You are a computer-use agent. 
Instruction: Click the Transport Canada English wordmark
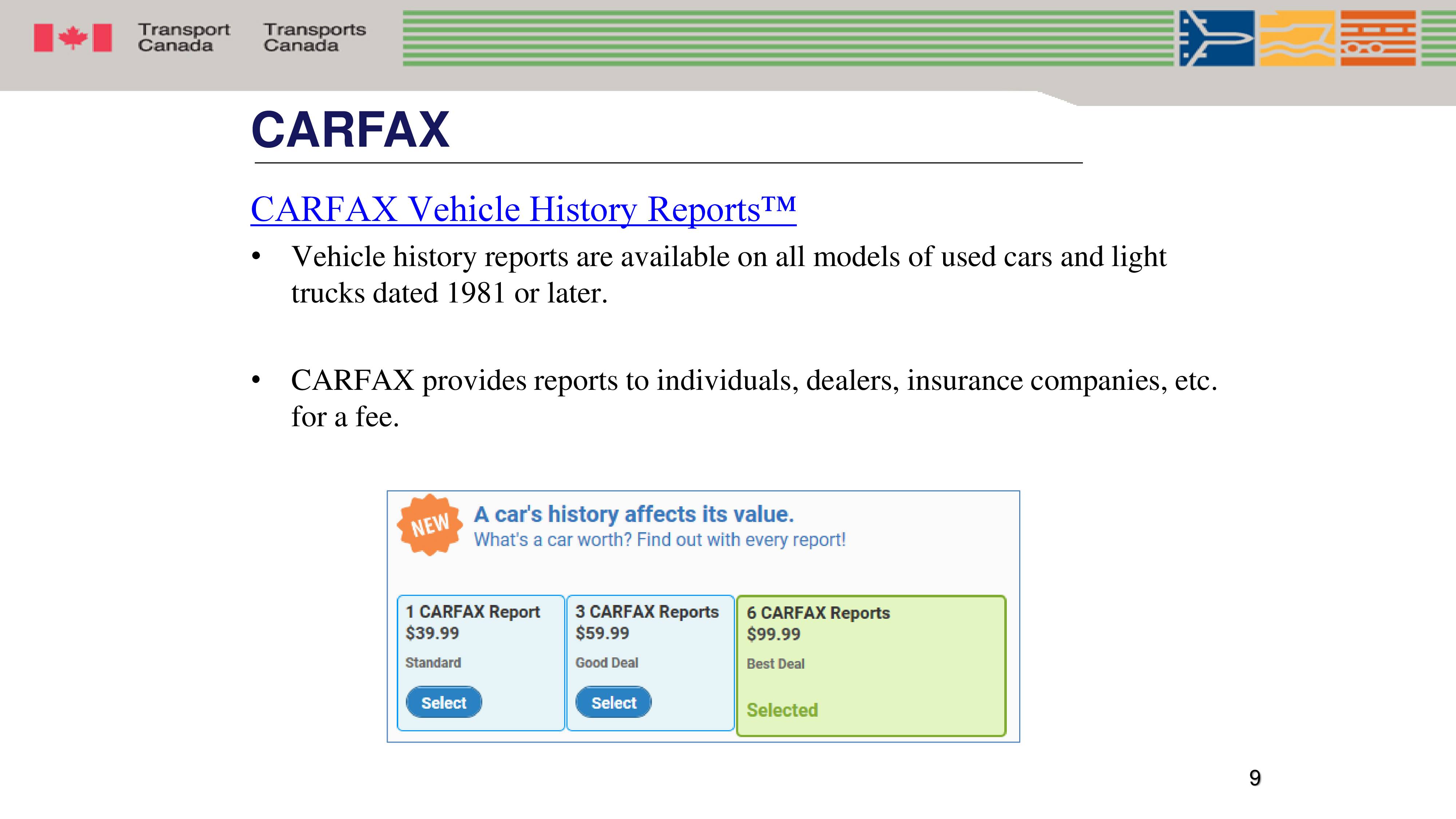(184, 37)
